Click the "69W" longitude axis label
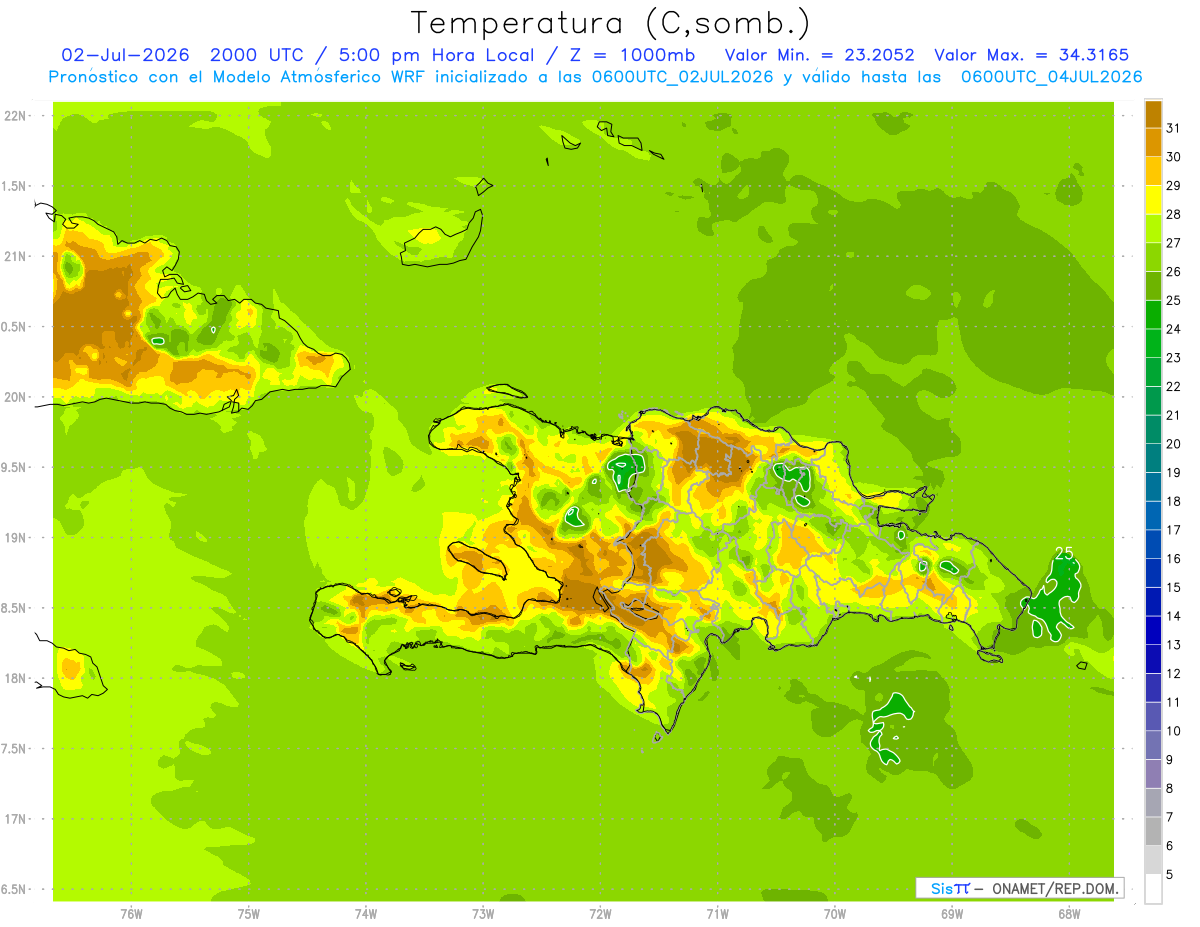1200x927 pixels. click(952, 914)
